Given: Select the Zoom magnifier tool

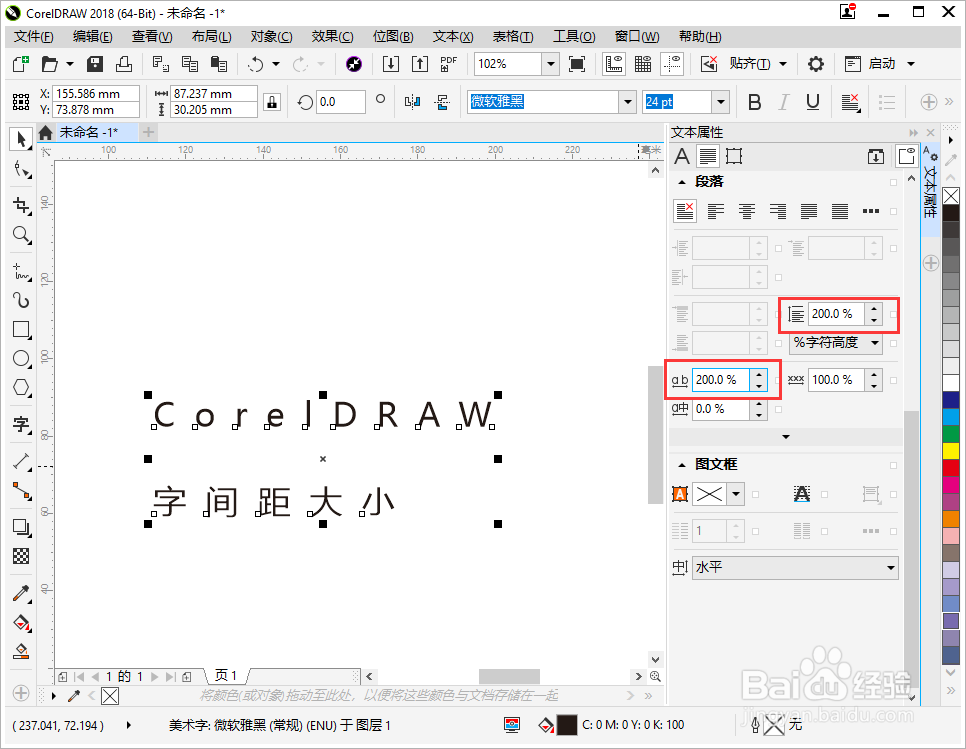Looking at the screenshot, I should (21, 235).
